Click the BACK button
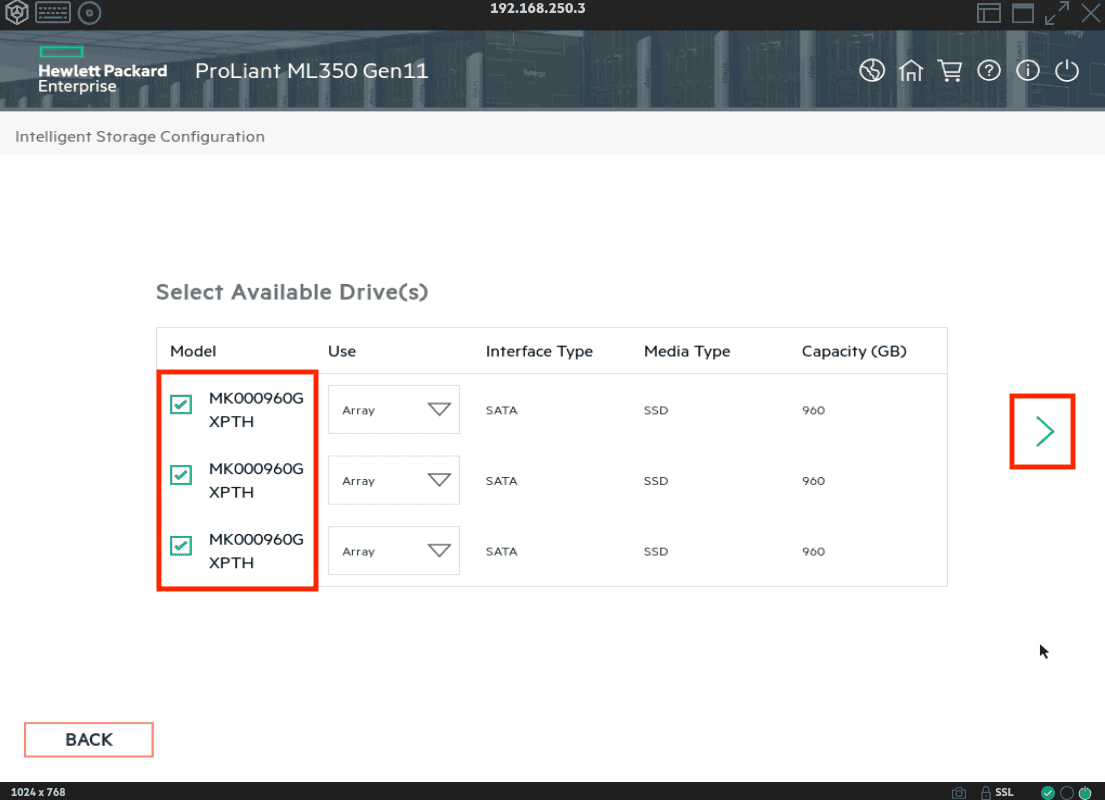 (89, 740)
